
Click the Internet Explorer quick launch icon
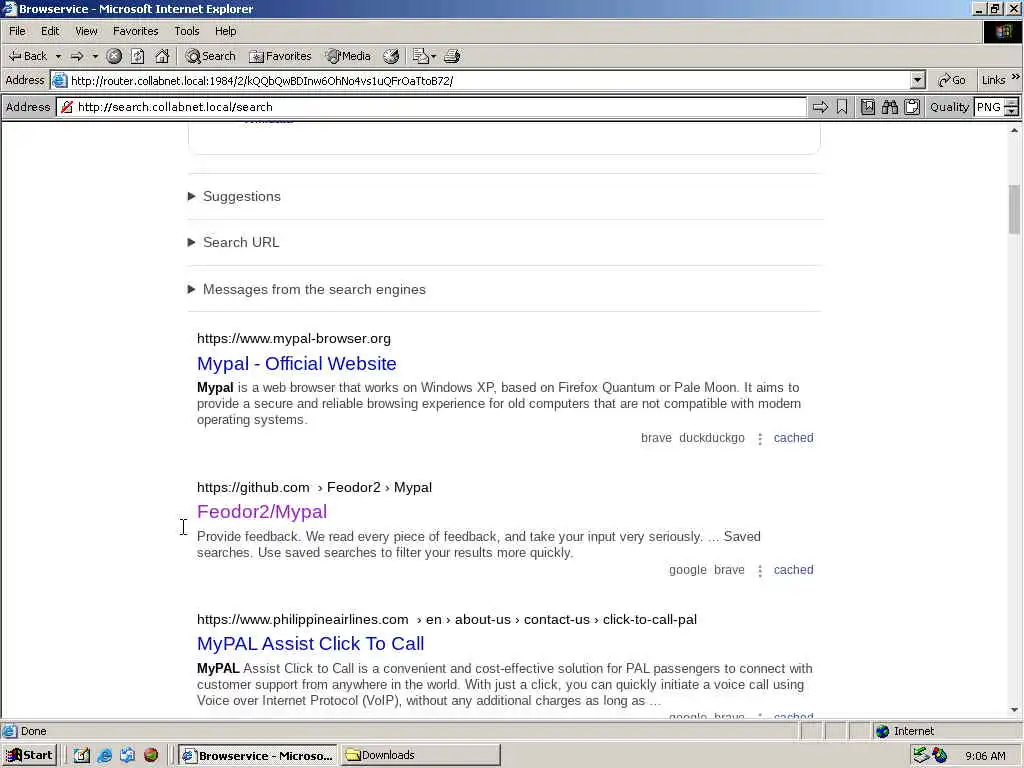coord(104,756)
